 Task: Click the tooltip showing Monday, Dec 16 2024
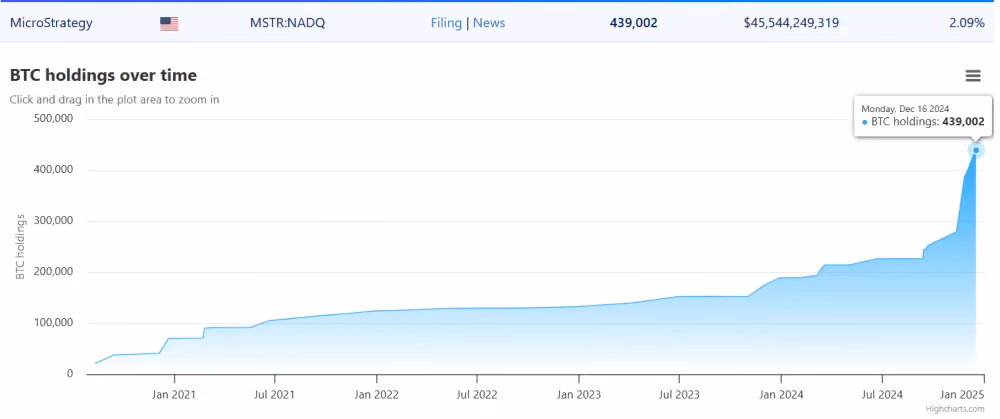click(x=923, y=116)
